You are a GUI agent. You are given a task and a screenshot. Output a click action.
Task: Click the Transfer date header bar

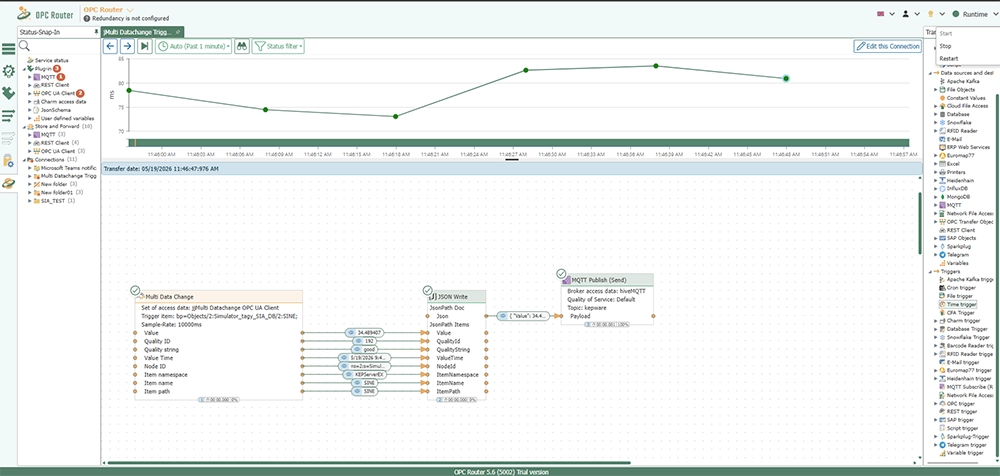point(511,169)
